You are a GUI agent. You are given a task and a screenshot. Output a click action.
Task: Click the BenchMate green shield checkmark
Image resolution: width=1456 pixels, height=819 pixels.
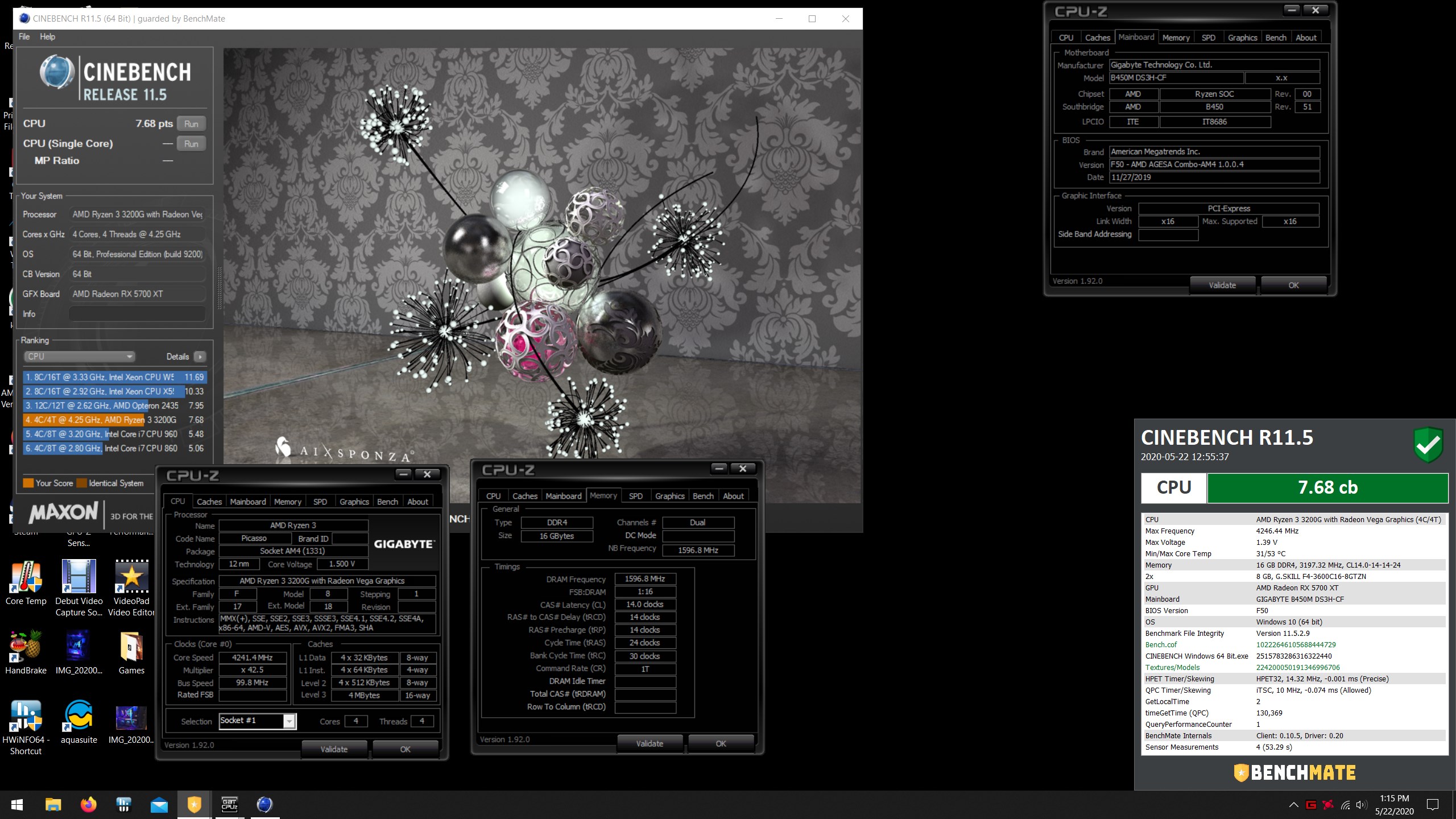[1428, 444]
